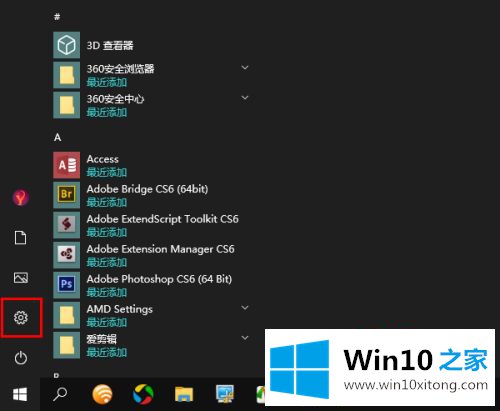Image resolution: width=500 pixels, height=411 pixels.
Task: Open the computer monitor app on taskbar
Action: tap(225, 394)
